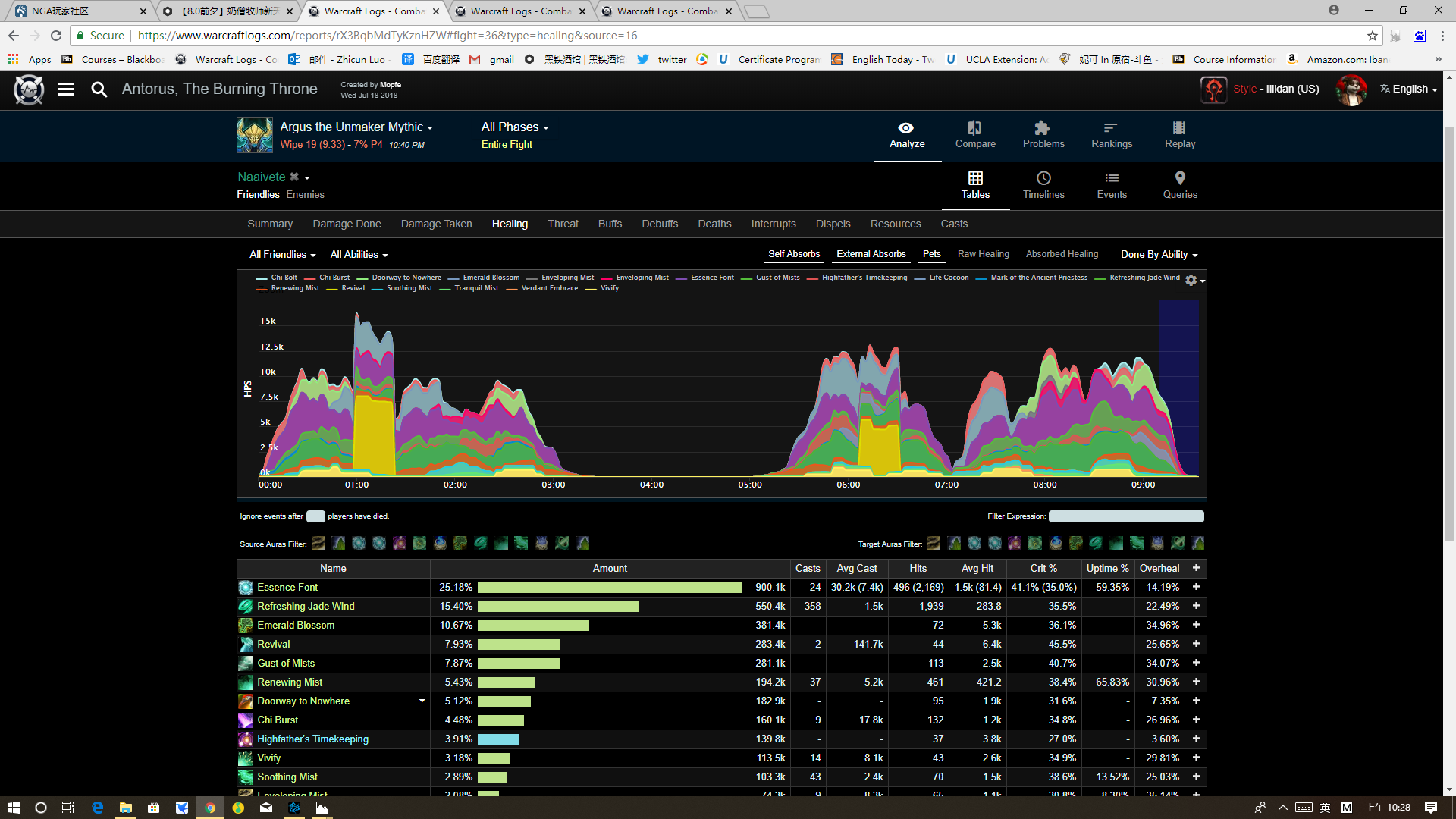Image resolution: width=1456 pixels, height=819 pixels.
Task: Toggle Revival legend series
Action: tap(346, 288)
